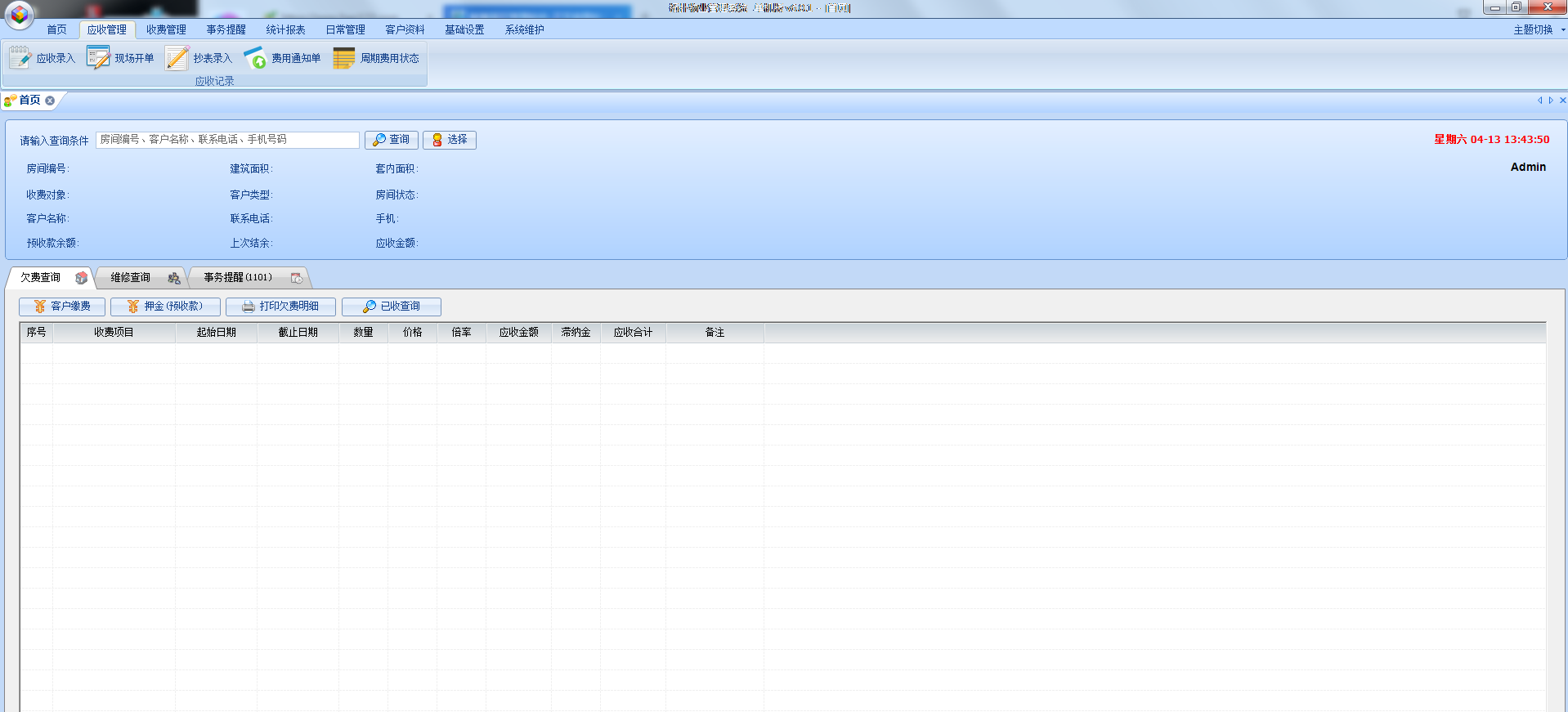Image resolution: width=1568 pixels, height=712 pixels.
Task: Click the 查询 search button
Action: tap(392, 140)
